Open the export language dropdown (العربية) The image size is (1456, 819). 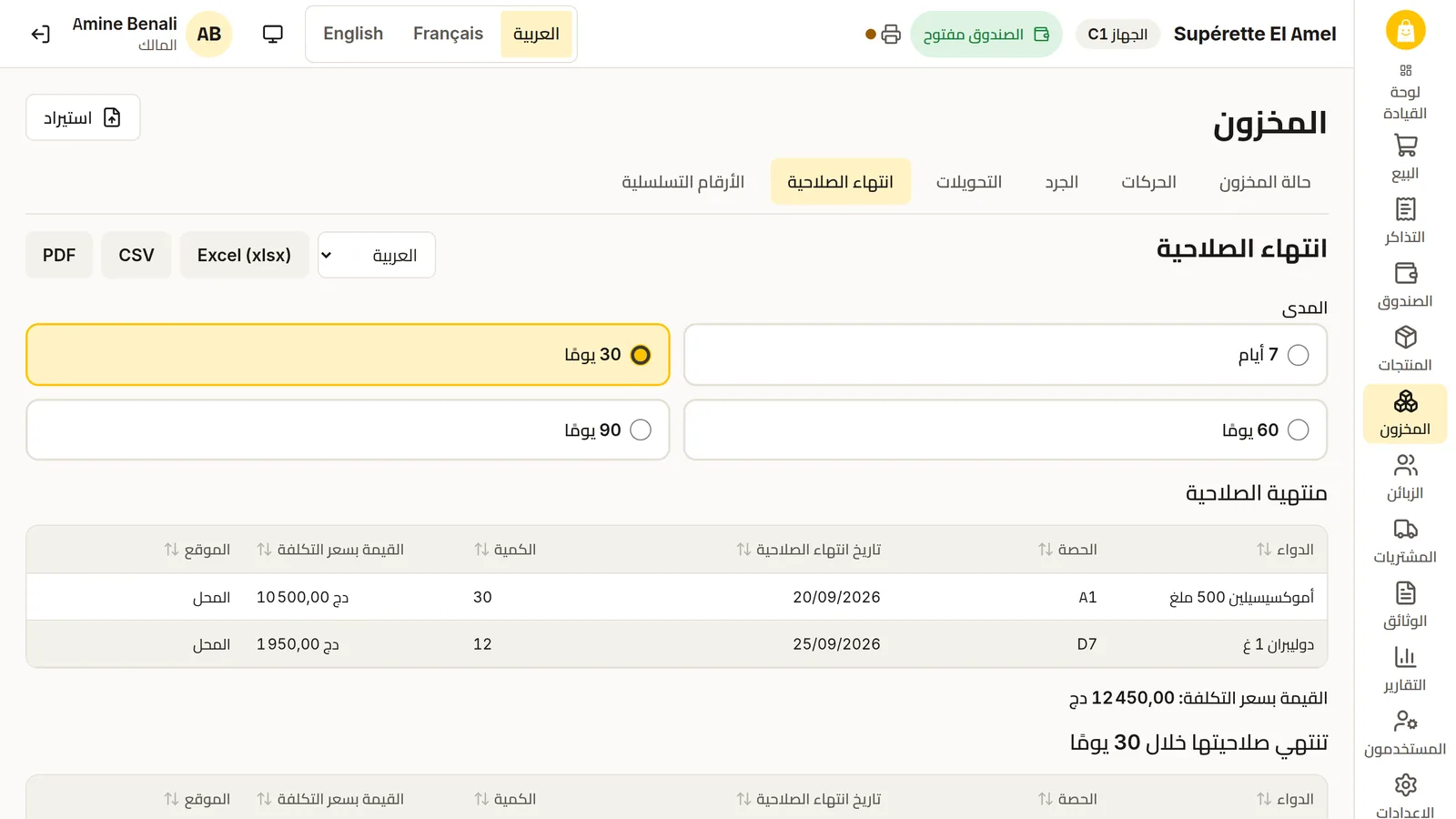click(377, 255)
